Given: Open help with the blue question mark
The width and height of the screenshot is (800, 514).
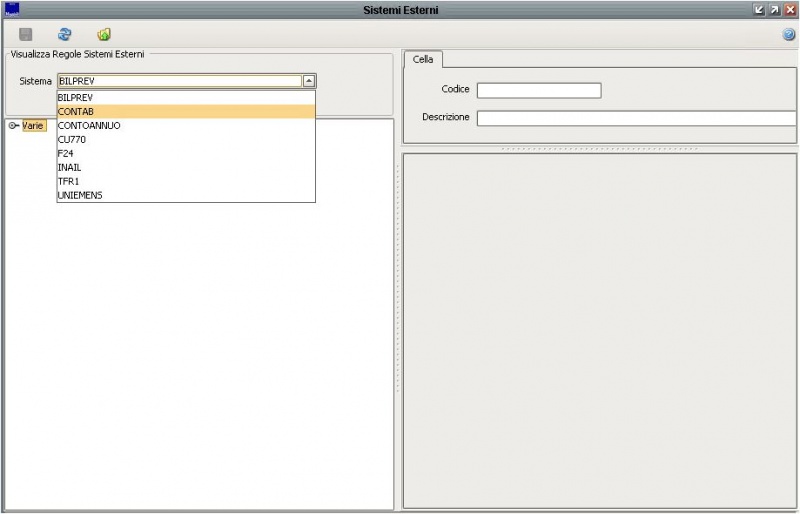Looking at the screenshot, I should 789,35.
